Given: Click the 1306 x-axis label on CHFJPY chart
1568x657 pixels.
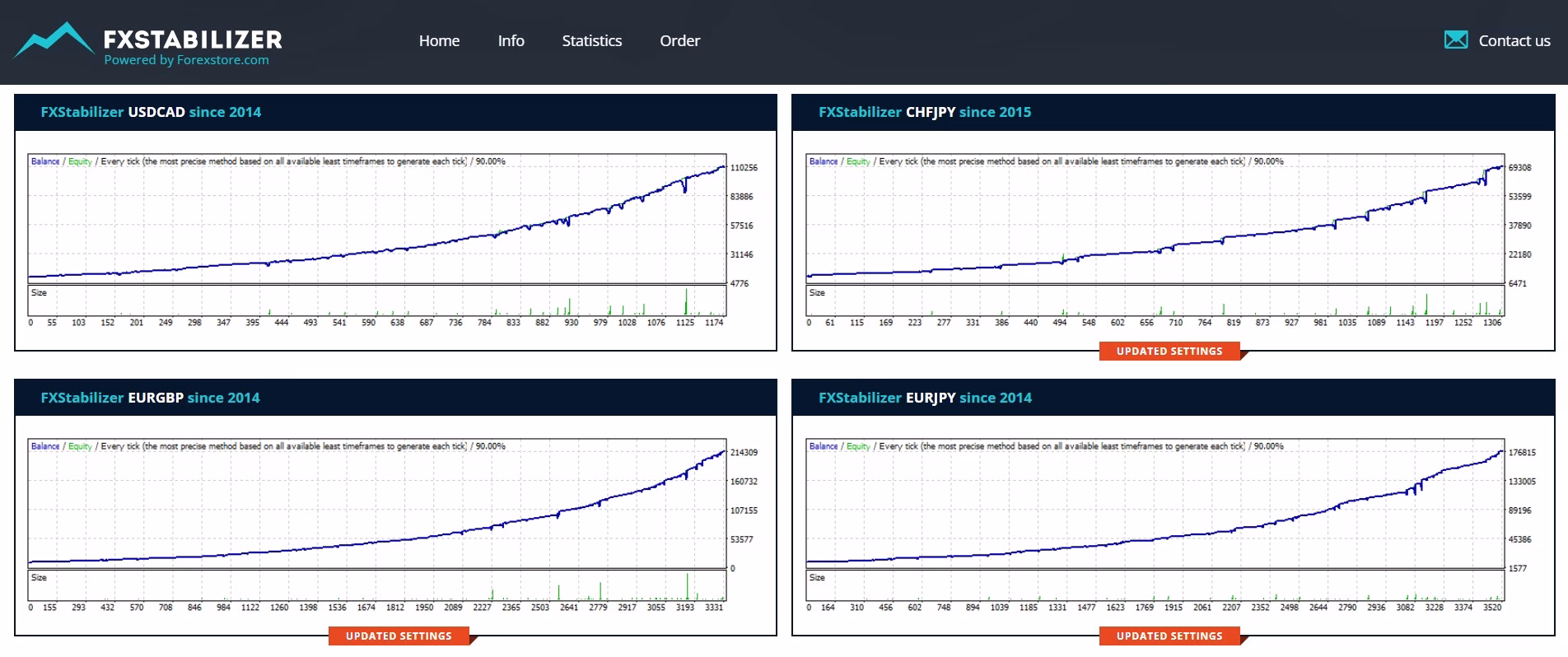Looking at the screenshot, I should (1492, 323).
